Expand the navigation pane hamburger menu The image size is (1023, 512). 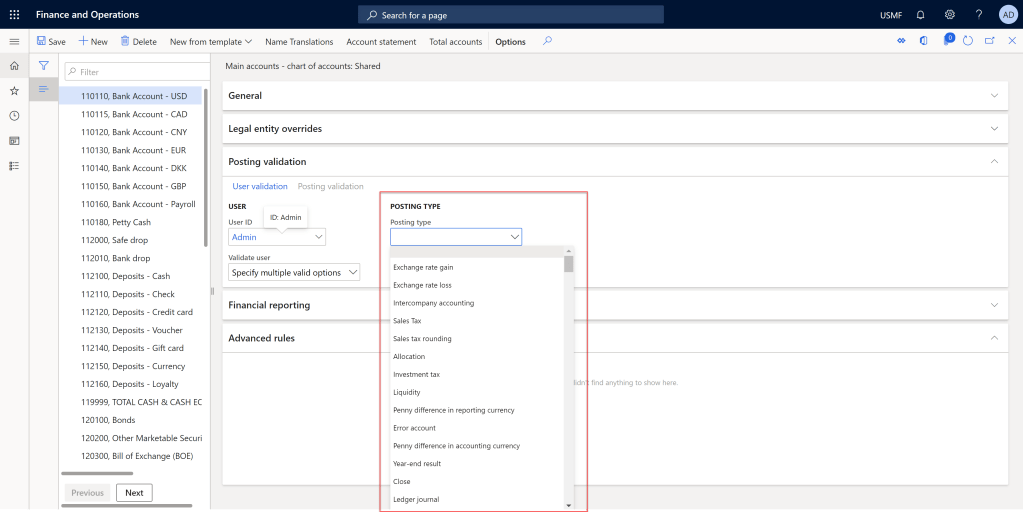[14, 41]
